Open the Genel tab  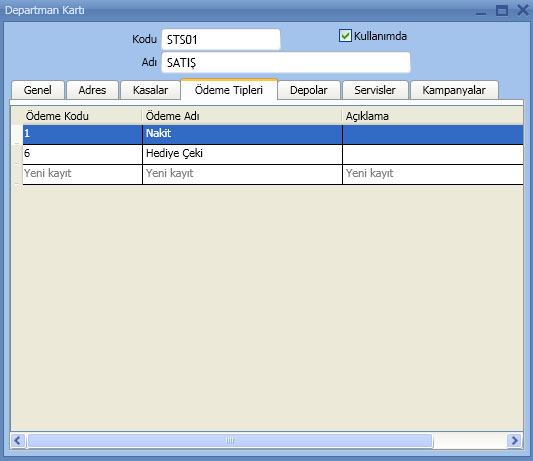(x=38, y=90)
